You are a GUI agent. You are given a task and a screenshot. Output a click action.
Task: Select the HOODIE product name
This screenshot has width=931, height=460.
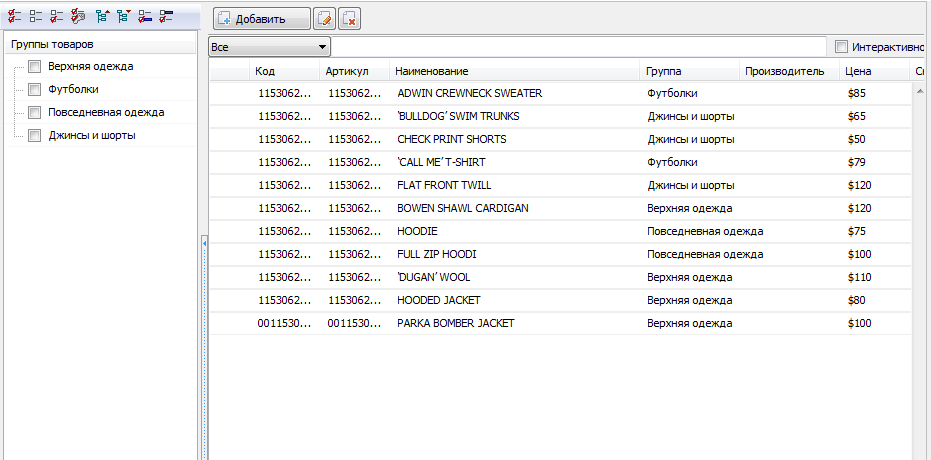pyautogui.click(x=417, y=231)
